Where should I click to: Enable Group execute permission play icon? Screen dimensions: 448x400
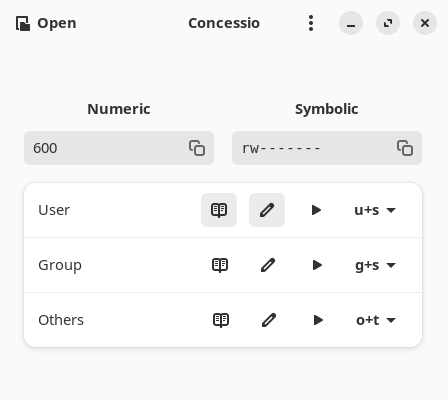(x=317, y=265)
